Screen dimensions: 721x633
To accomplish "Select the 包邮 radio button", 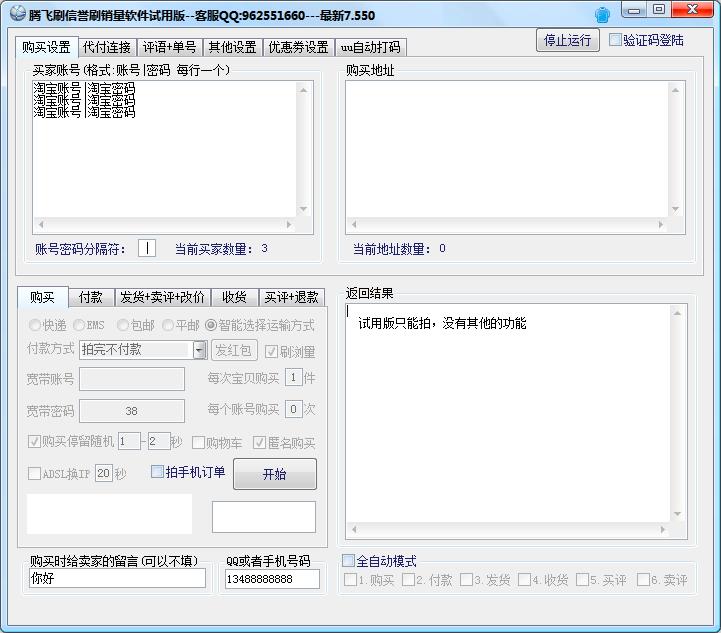I will (x=122, y=325).
